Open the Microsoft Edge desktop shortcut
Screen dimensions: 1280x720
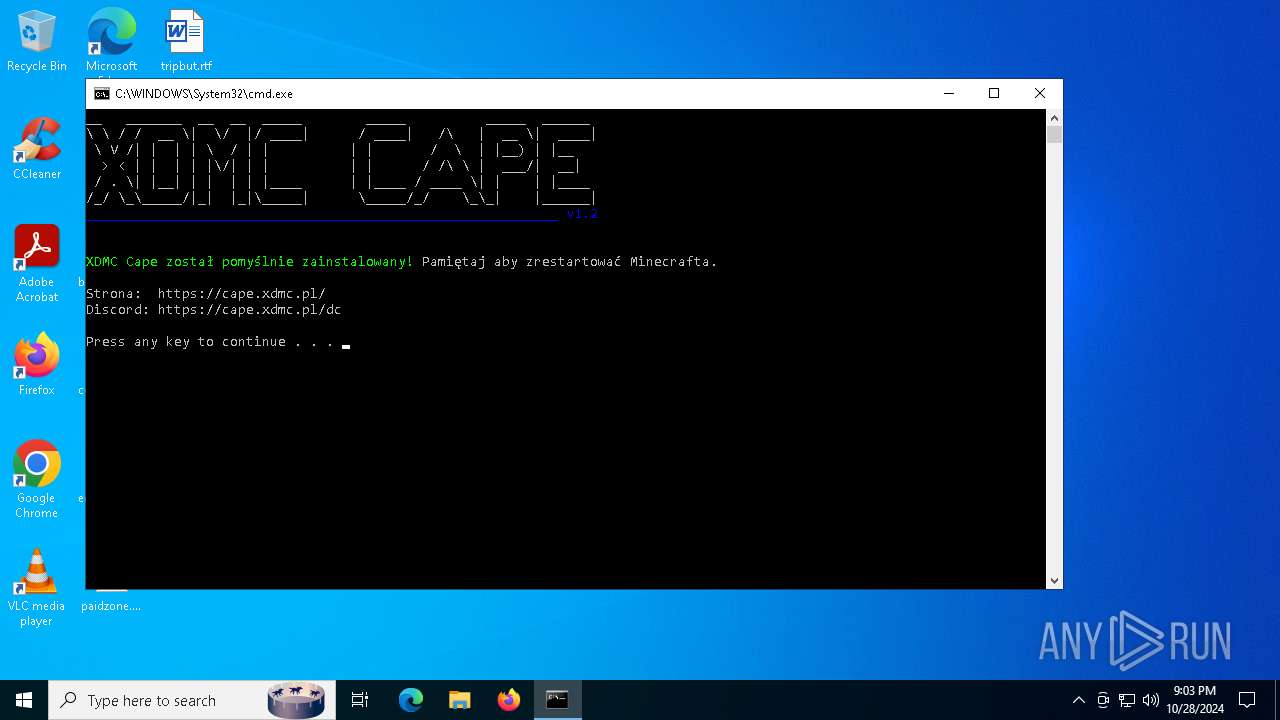pos(111,41)
